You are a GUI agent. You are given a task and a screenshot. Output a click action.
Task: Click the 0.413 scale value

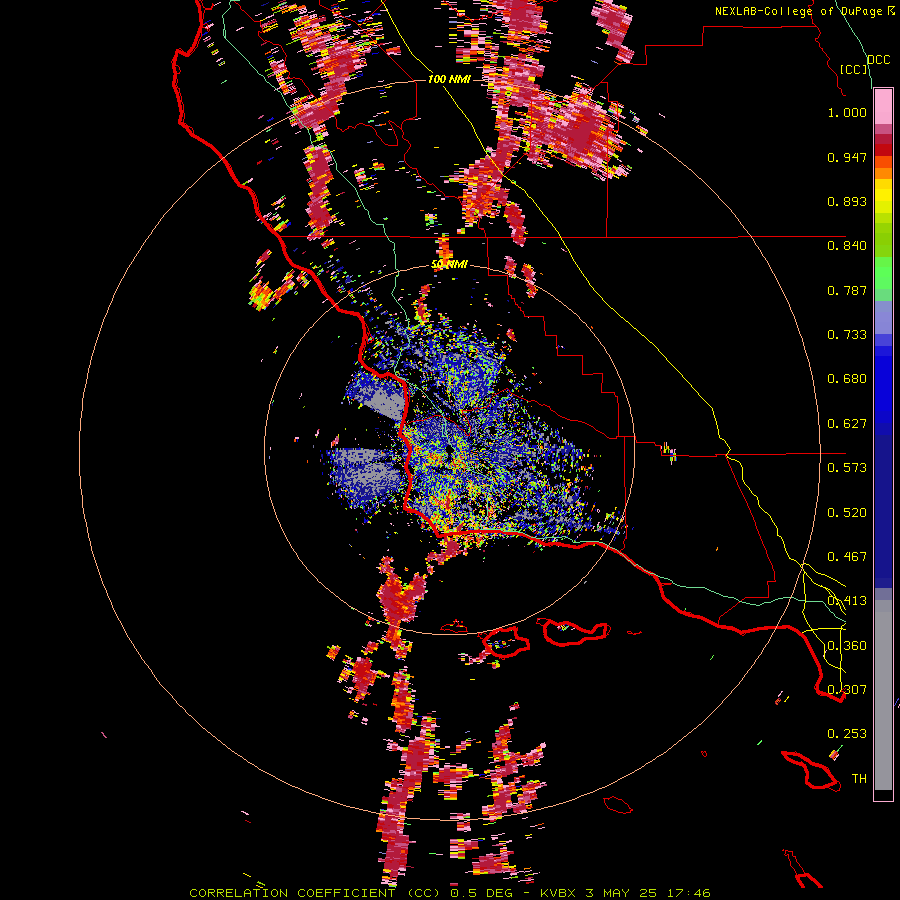[x=847, y=601]
